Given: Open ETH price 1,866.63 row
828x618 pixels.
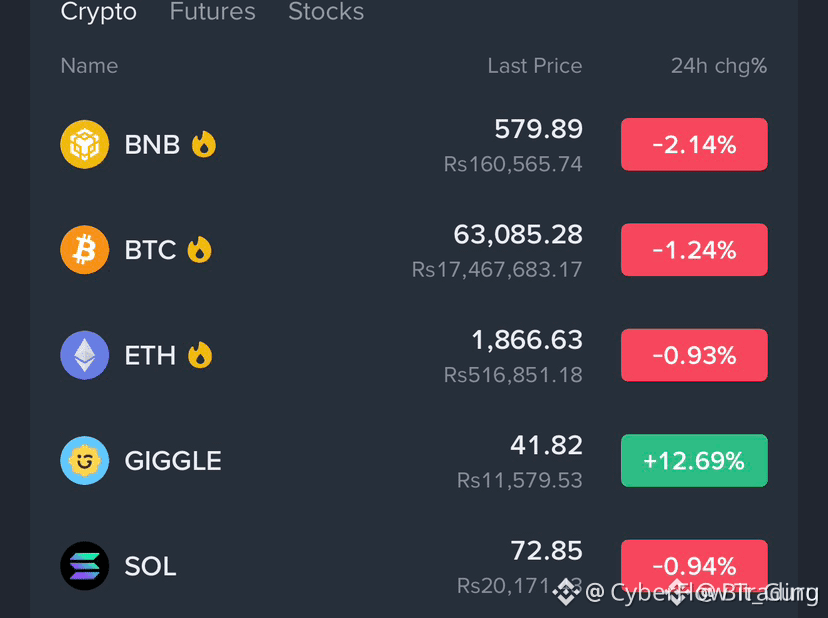Looking at the screenshot, I should (x=413, y=355).
